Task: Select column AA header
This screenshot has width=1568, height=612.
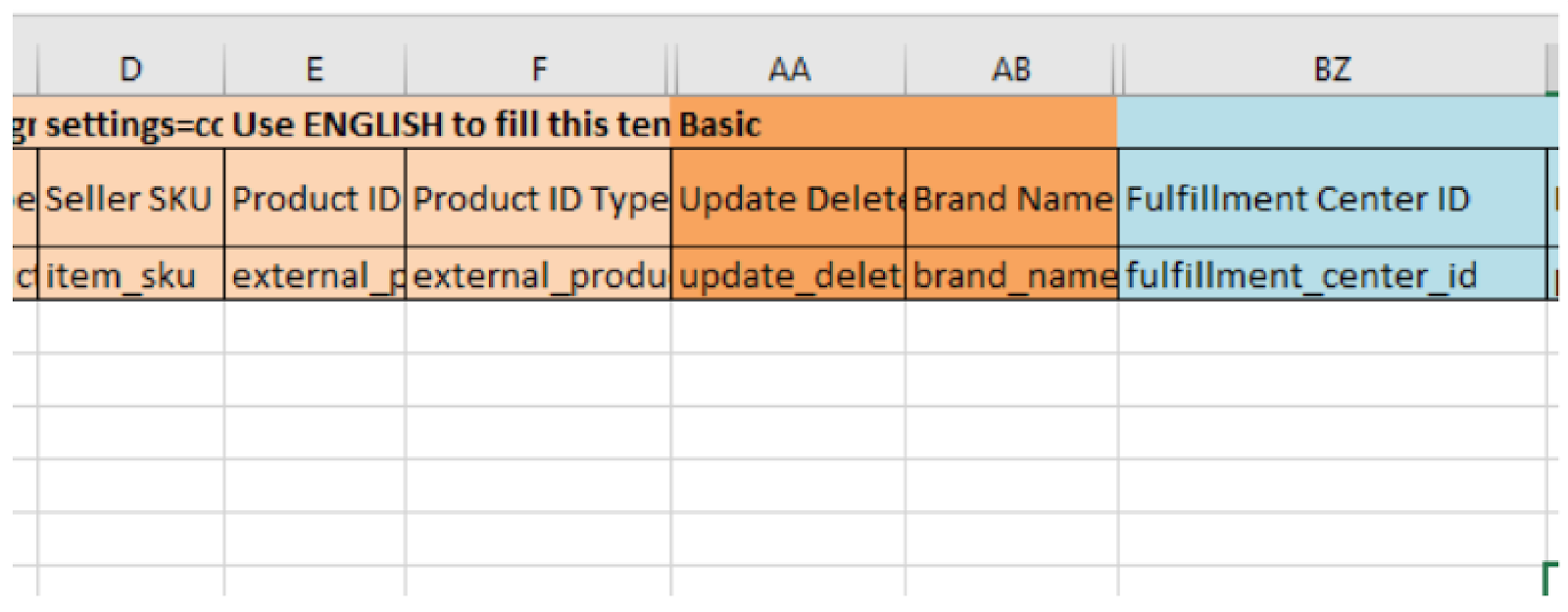Action: click(x=789, y=70)
